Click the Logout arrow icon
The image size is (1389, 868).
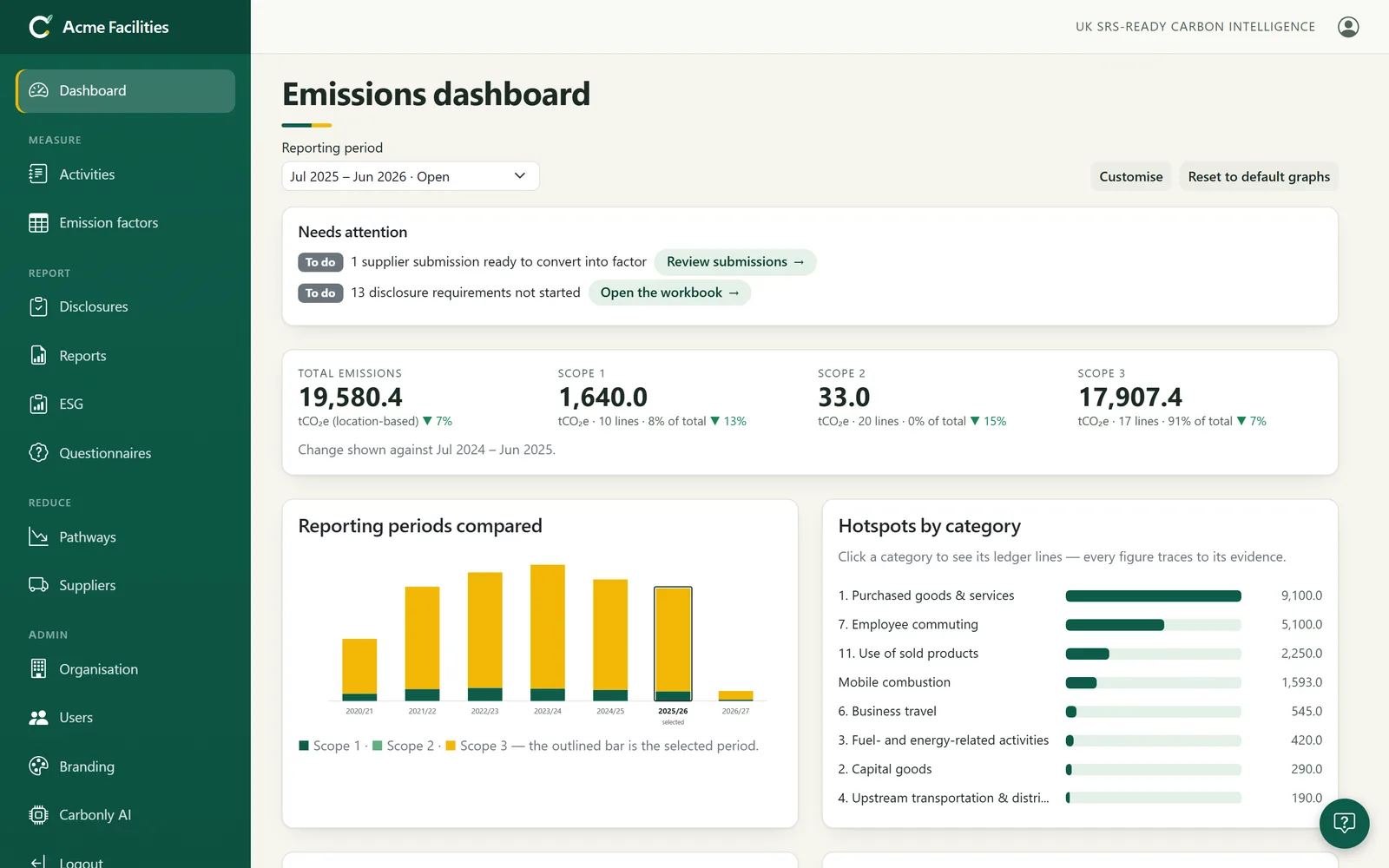38,862
